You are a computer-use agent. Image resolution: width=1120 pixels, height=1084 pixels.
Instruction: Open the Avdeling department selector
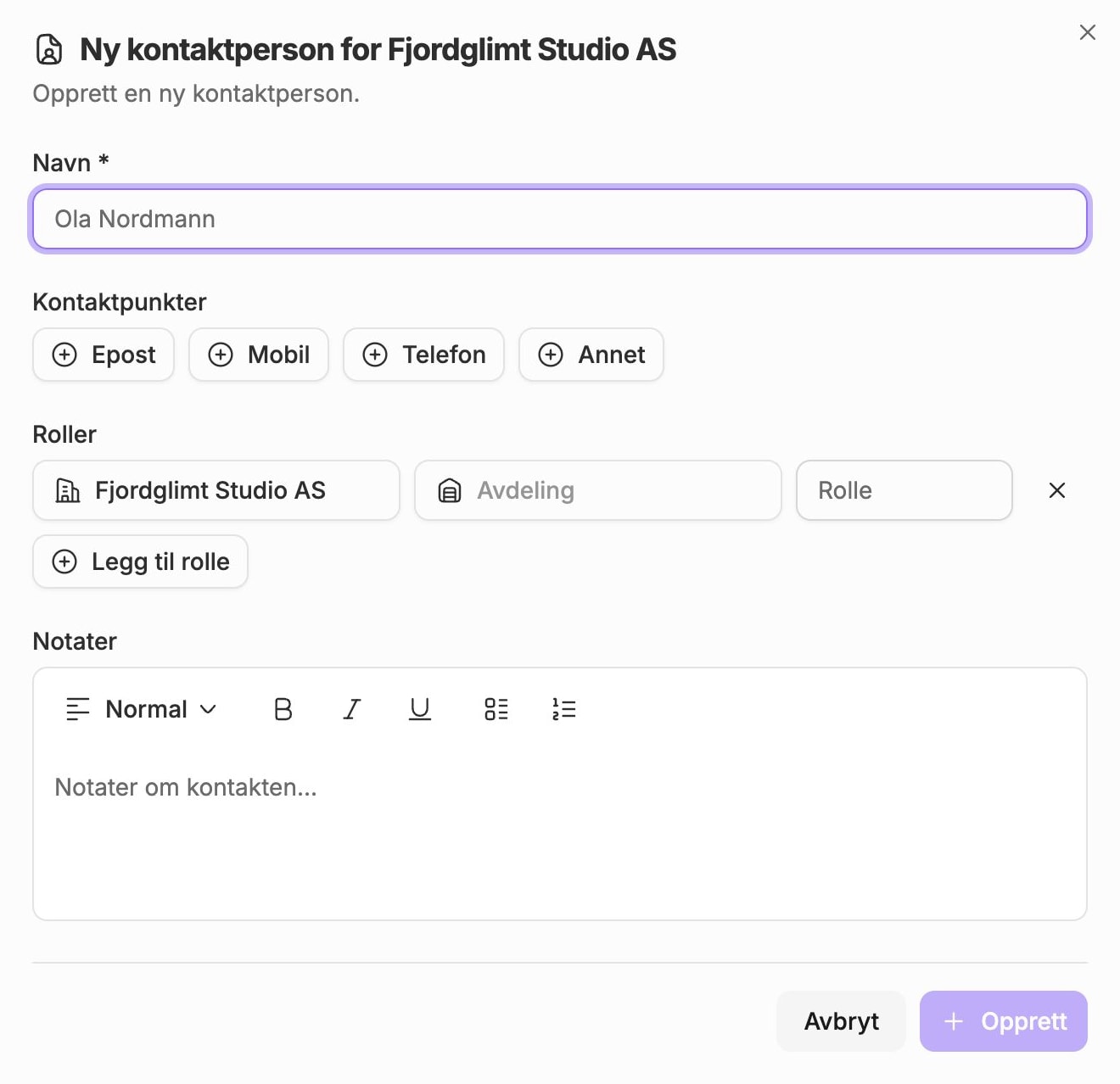point(598,490)
